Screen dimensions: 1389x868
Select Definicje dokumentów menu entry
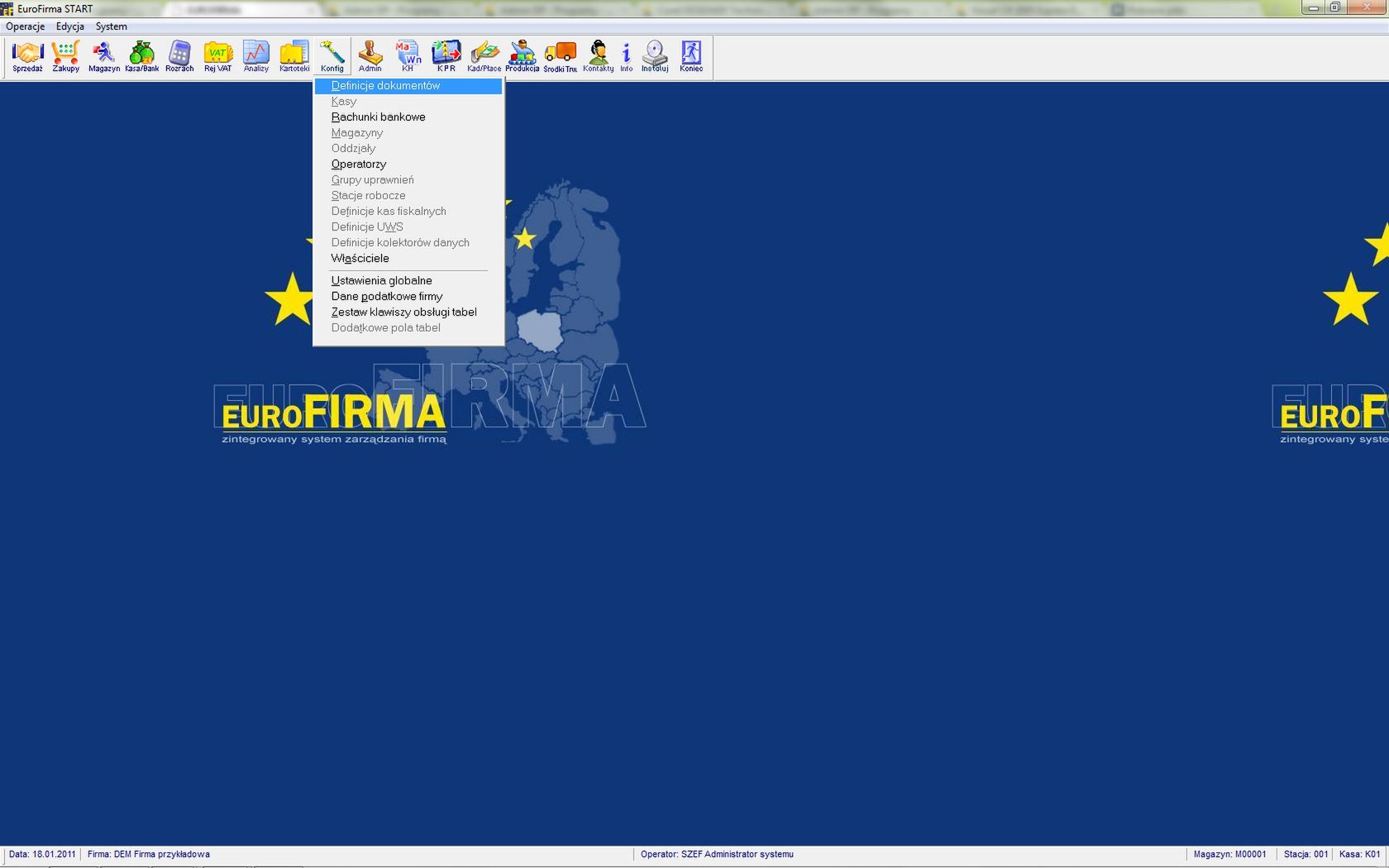[x=408, y=86]
